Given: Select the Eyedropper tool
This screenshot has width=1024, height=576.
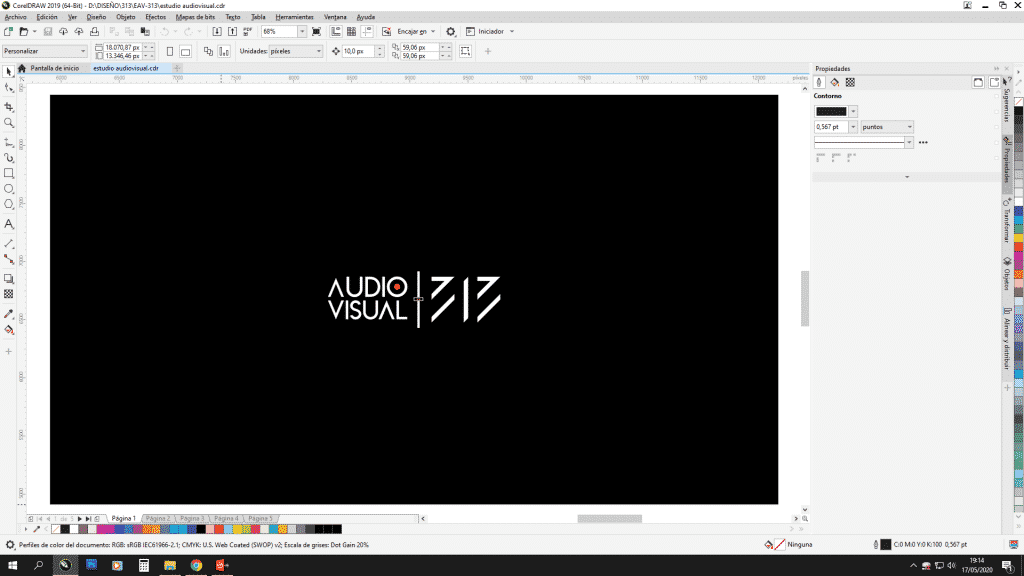Looking at the screenshot, I should (9, 313).
